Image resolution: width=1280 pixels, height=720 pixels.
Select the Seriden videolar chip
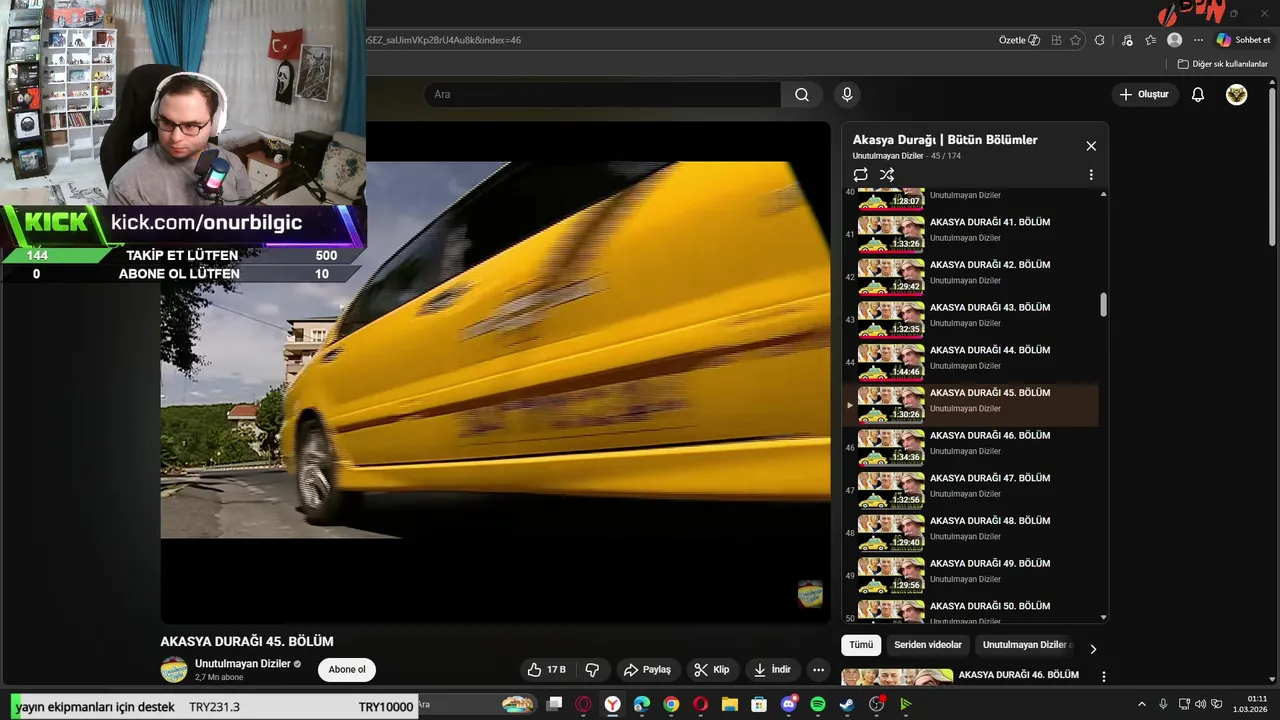pyautogui.click(x=928, y=645)
